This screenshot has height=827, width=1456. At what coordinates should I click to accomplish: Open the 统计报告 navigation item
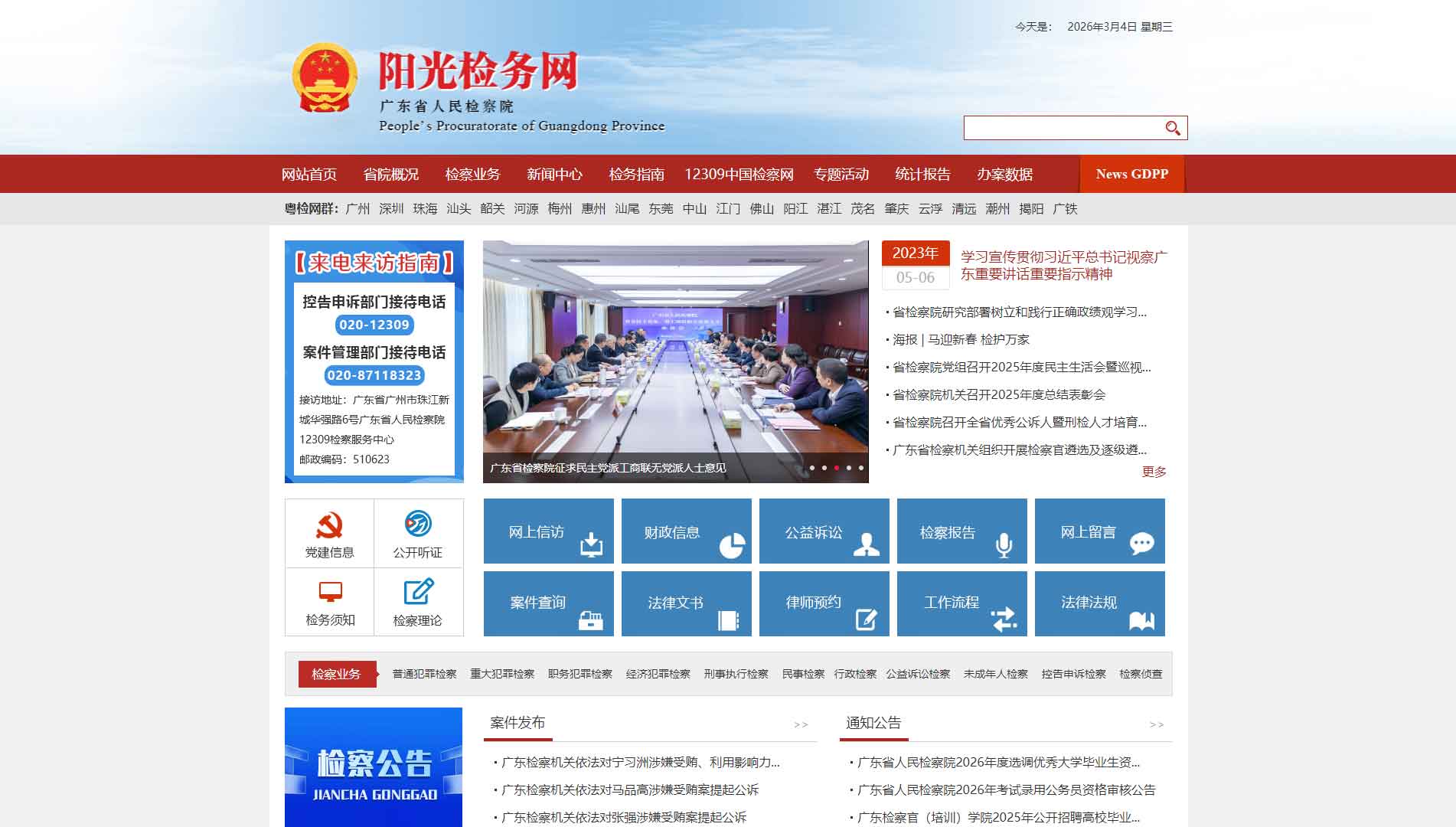923,175
